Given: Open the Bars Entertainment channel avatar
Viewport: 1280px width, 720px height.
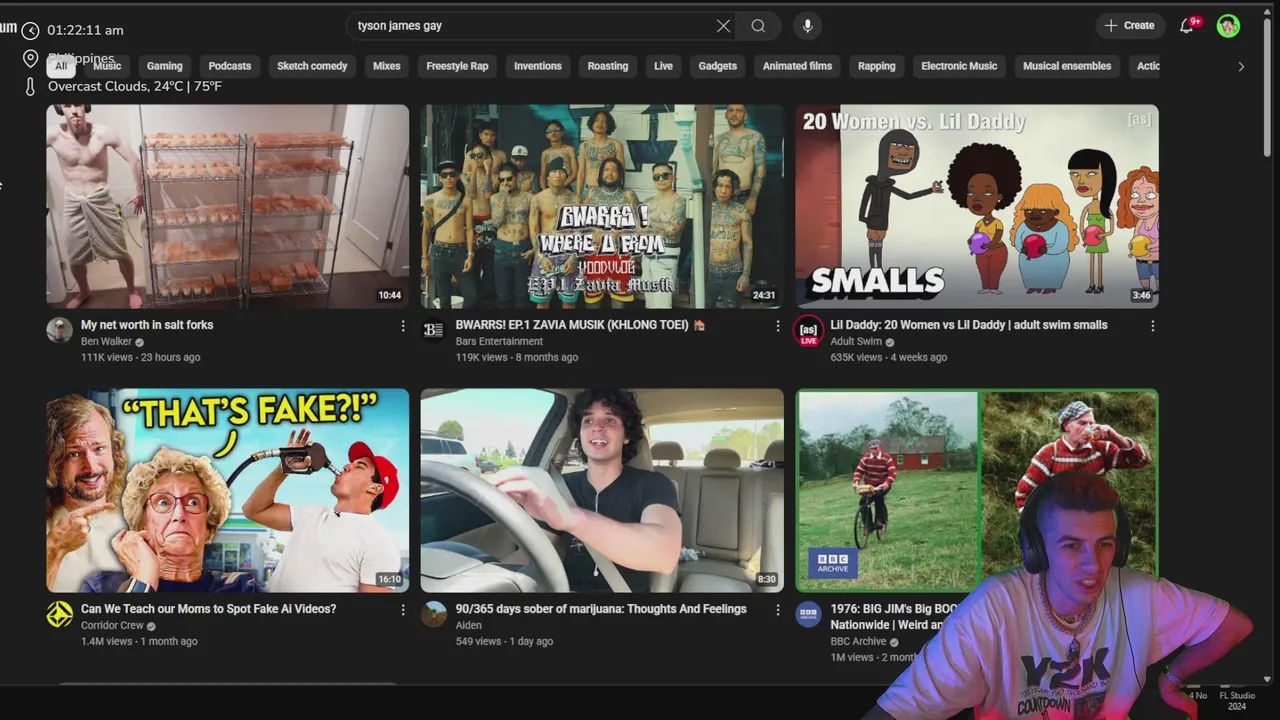Looking at the screenshot, I should 434,331.
